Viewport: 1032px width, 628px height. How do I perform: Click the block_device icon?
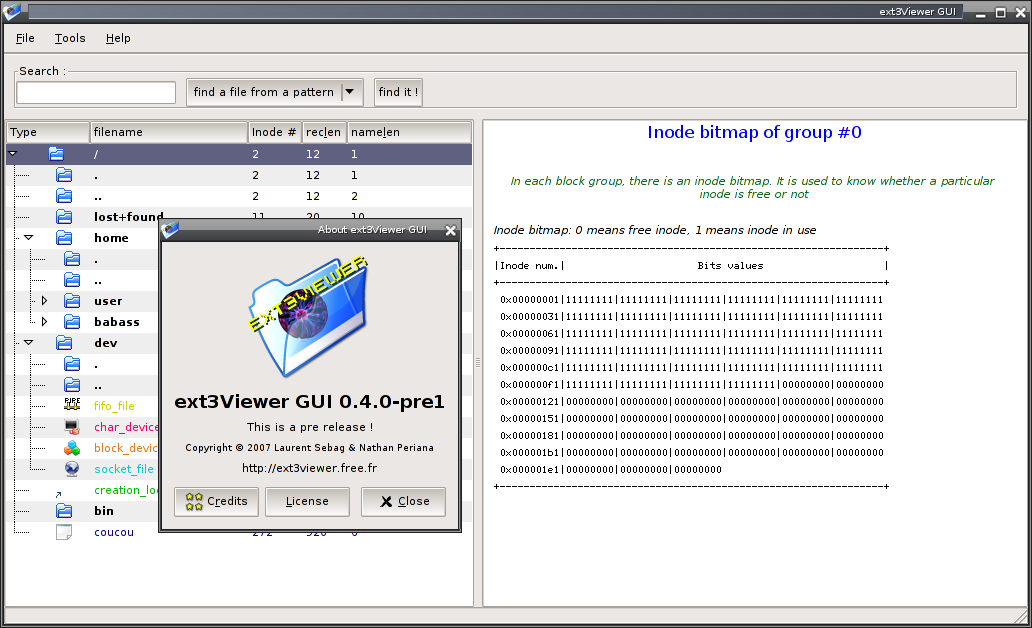point(72,448)
